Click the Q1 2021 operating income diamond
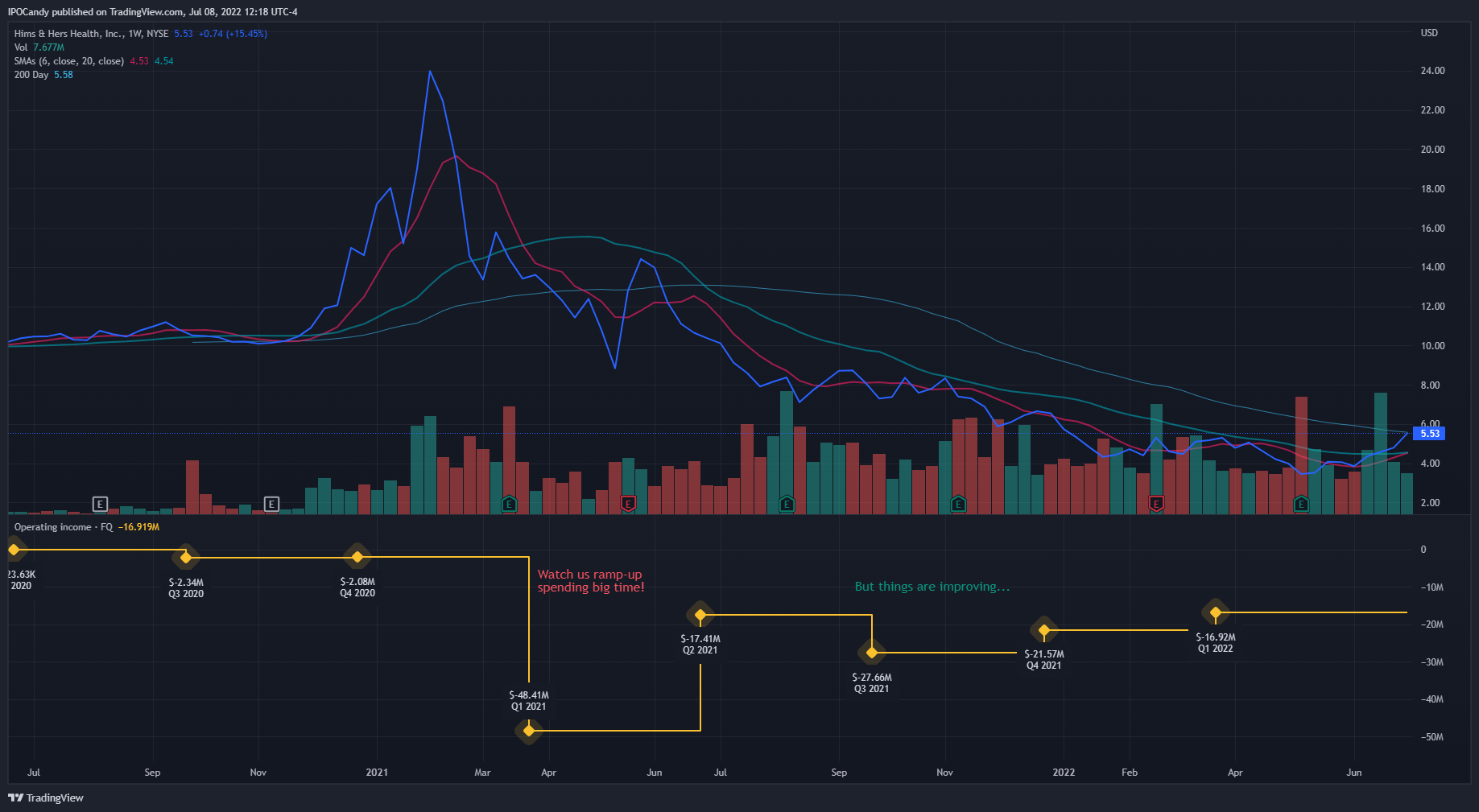The width and height of the screenshot is (1479, 812). coord(529,730)
